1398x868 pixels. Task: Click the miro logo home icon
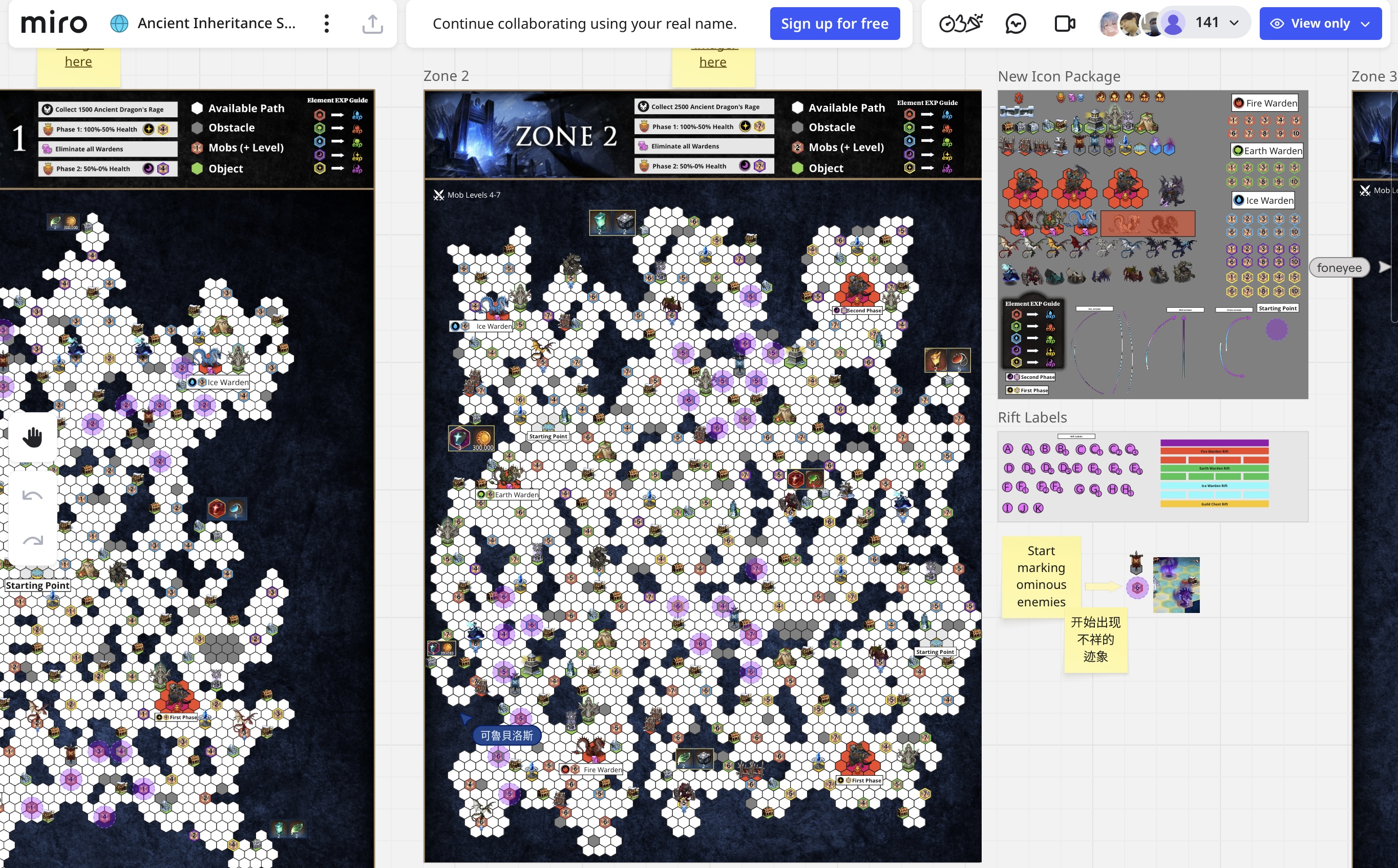point(54,24)
